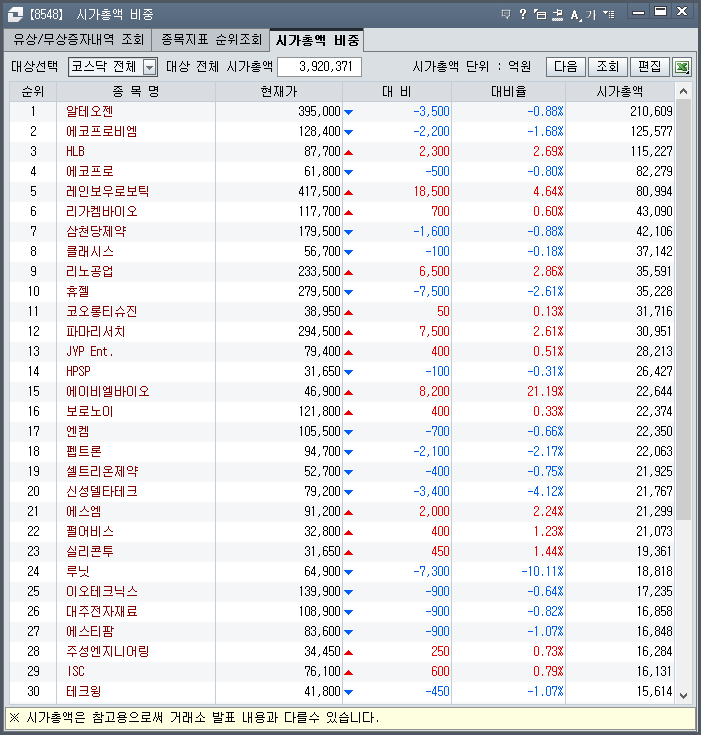Switch to 종목지표 순위조회 tab
This screenshot has height=735, width=701.
tap(211, 39)
